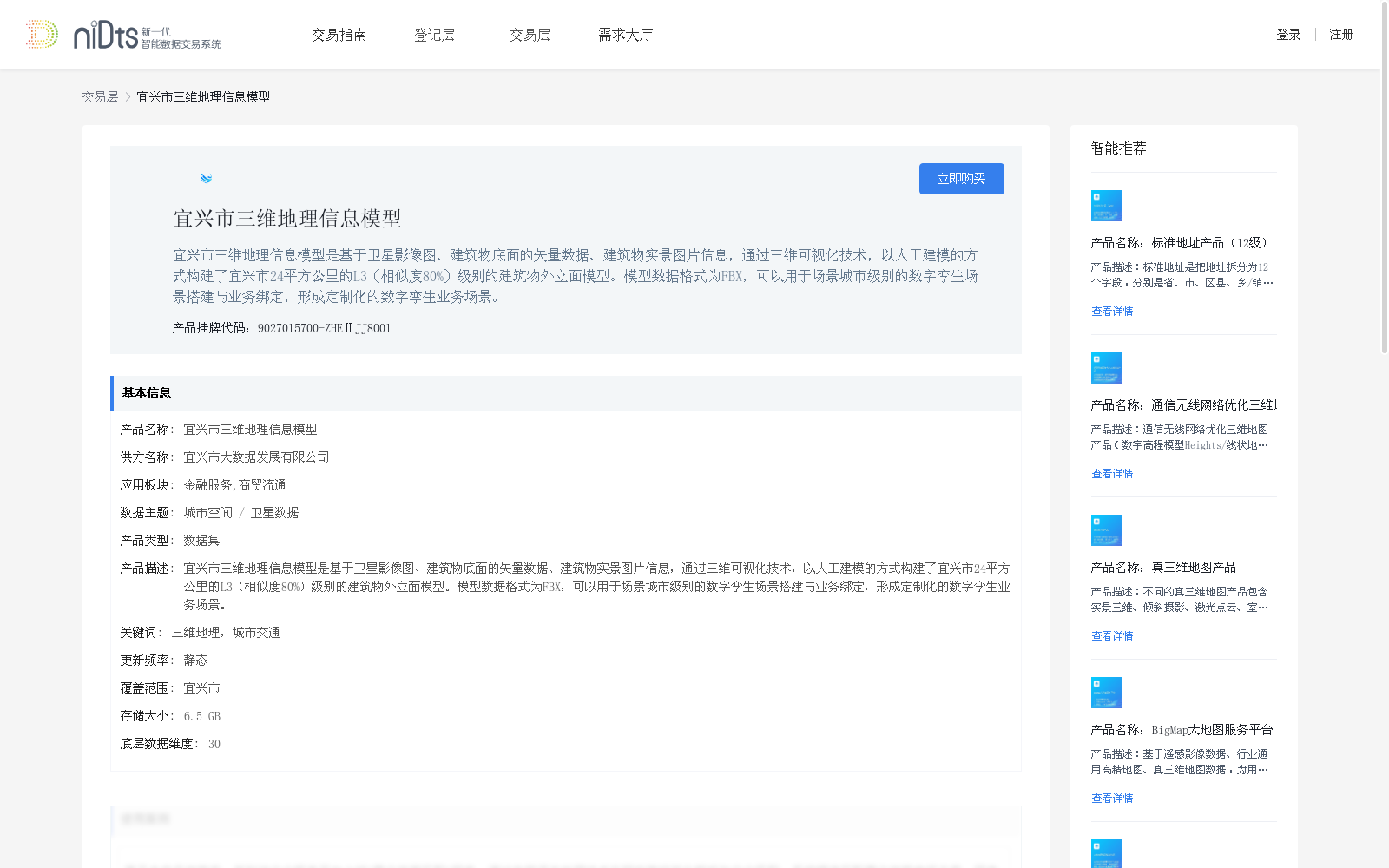1389x868 pixels.
Task: Open the BigMap大地图服务平台 thumbnail icon
Action: coord(1106,693)
